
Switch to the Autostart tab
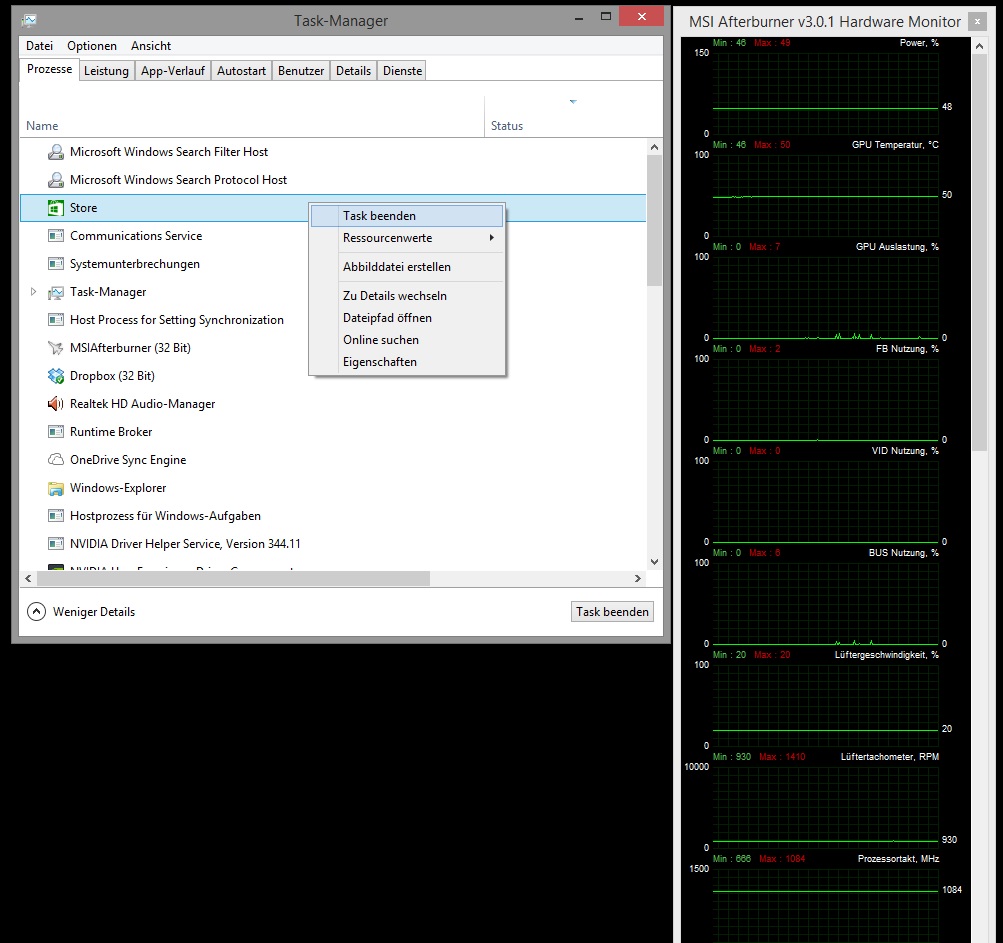tap(241, 70)
